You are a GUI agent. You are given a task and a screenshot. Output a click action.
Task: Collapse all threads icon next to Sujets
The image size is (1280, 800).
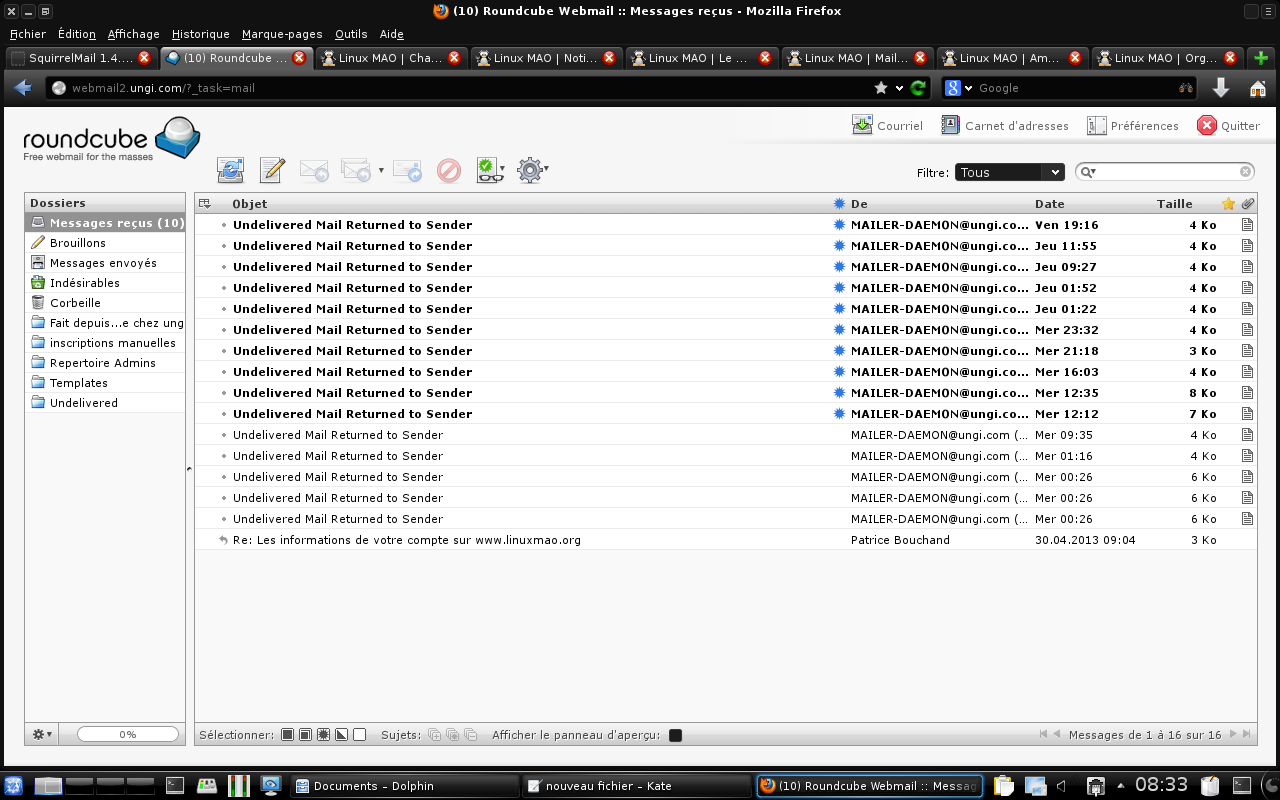471,735
